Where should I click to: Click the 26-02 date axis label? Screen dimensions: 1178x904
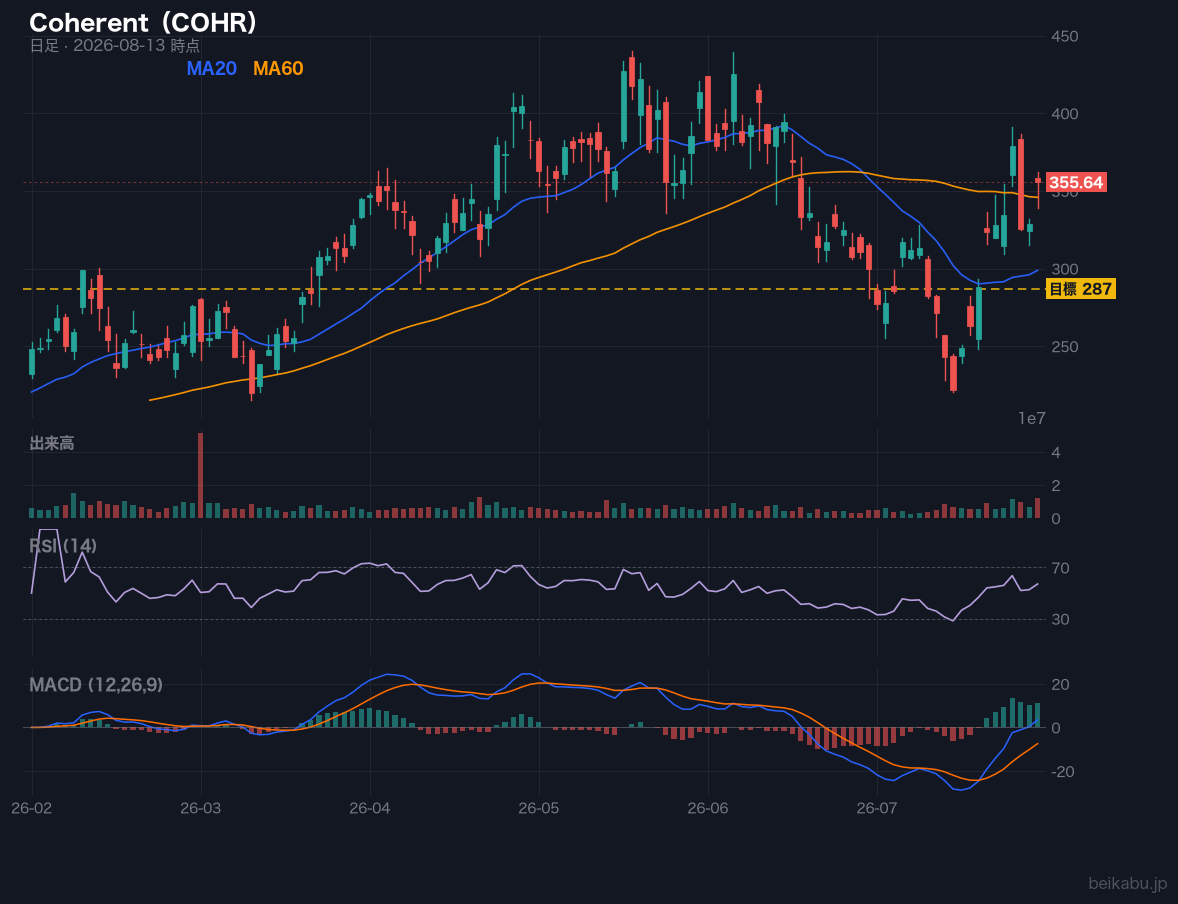[32, 809]
